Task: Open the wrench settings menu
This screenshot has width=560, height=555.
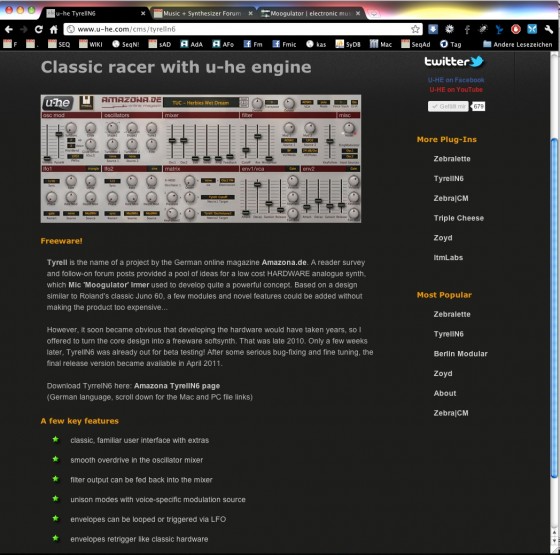Action: (x=549, y=29)
